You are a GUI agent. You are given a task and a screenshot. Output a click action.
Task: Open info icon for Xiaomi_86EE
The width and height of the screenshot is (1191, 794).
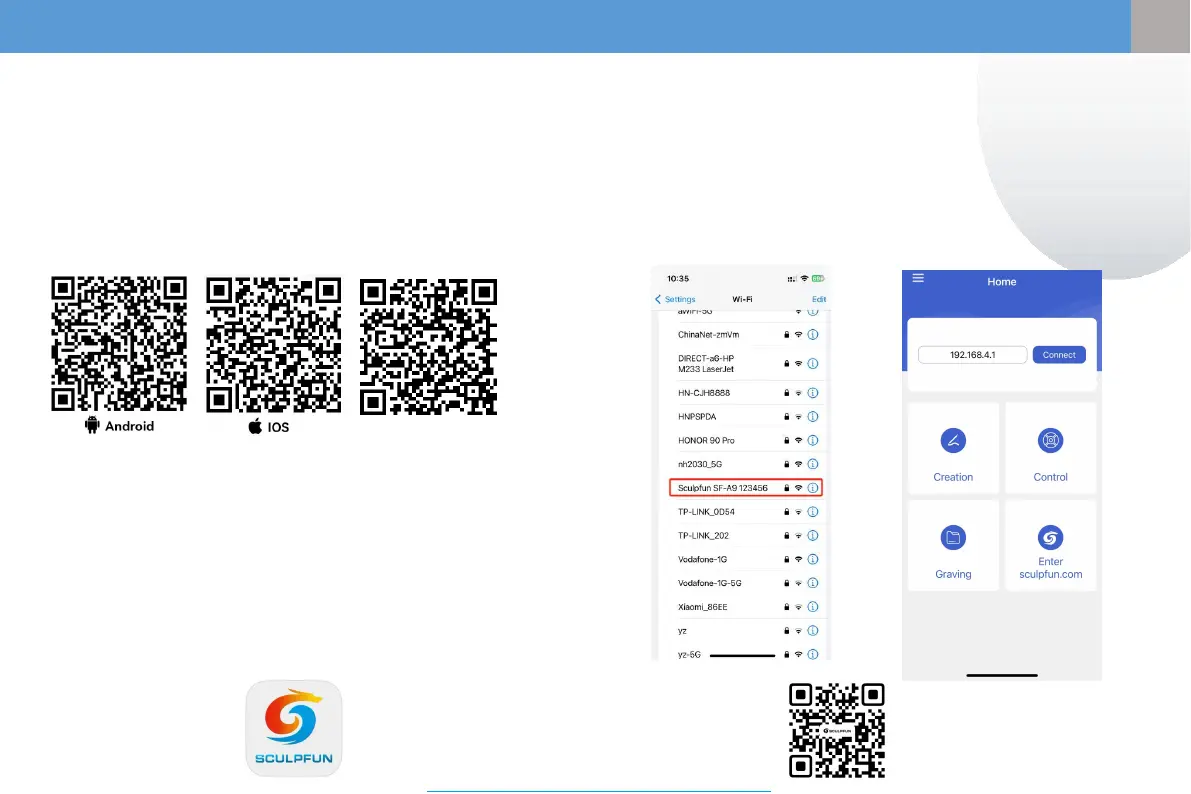(x=813, y=606)
